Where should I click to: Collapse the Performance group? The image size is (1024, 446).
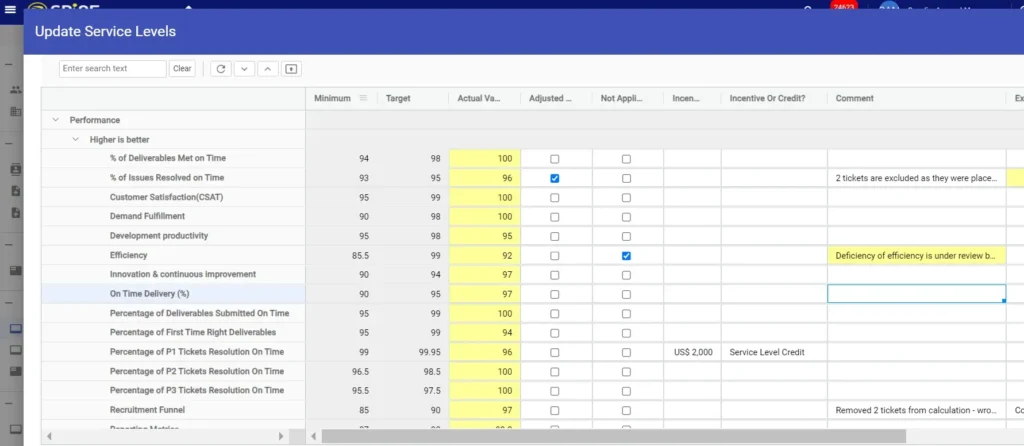click(54, 120)
